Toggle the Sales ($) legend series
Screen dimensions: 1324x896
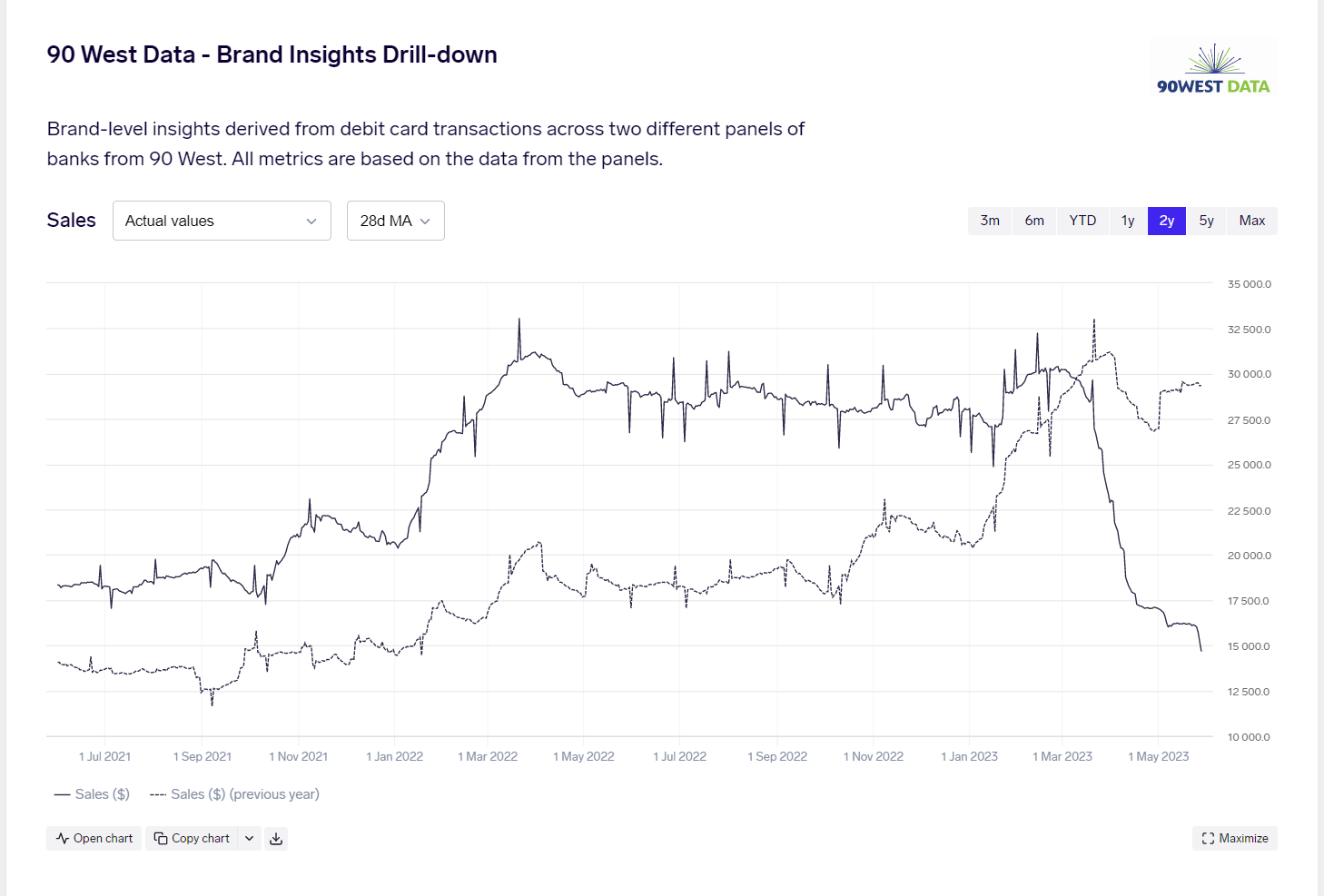click(x=93, y=794)
